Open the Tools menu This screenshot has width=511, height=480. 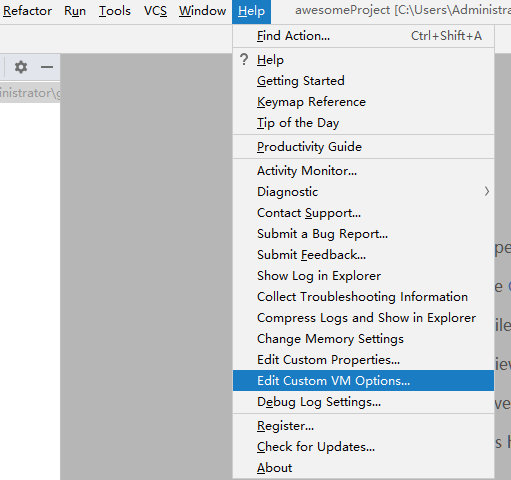115,11
